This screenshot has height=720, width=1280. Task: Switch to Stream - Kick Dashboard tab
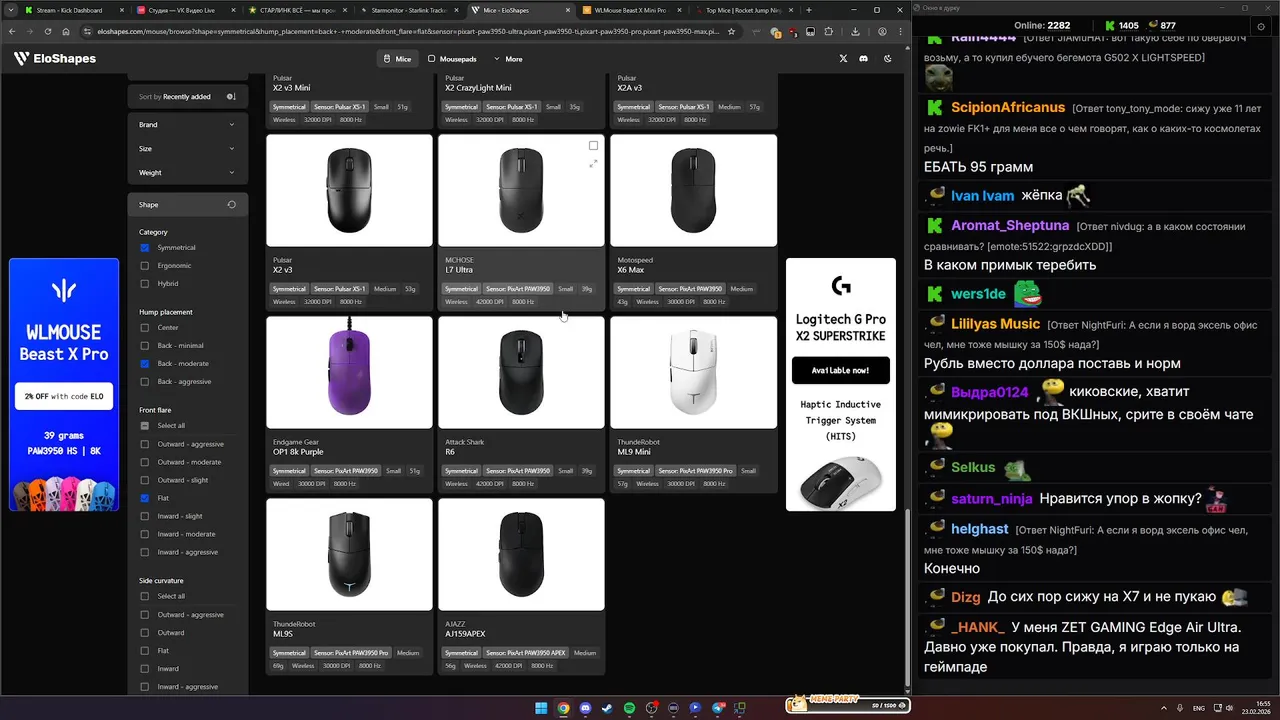click(73, 10)
